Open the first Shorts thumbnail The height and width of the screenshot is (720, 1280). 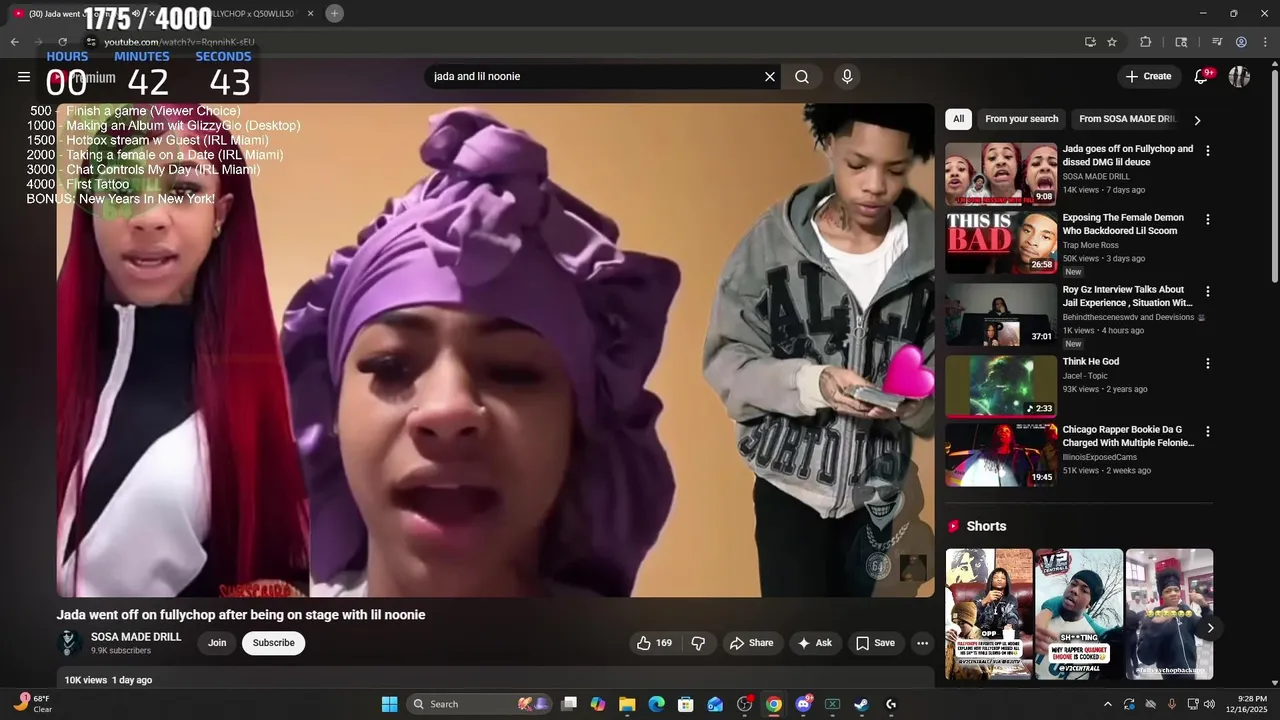[x=990, y=614]
